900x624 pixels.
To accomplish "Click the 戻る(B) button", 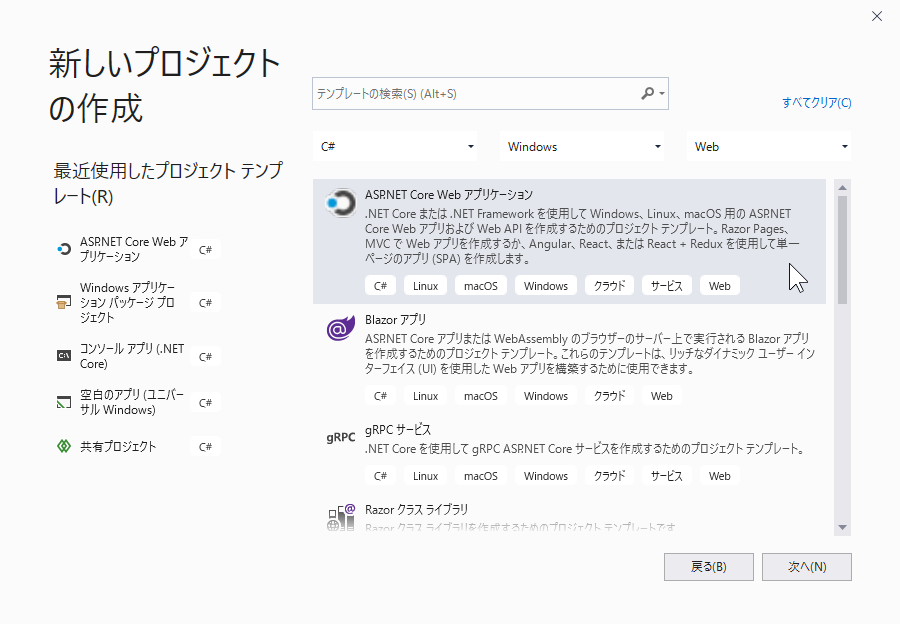I will click(709, 567).
